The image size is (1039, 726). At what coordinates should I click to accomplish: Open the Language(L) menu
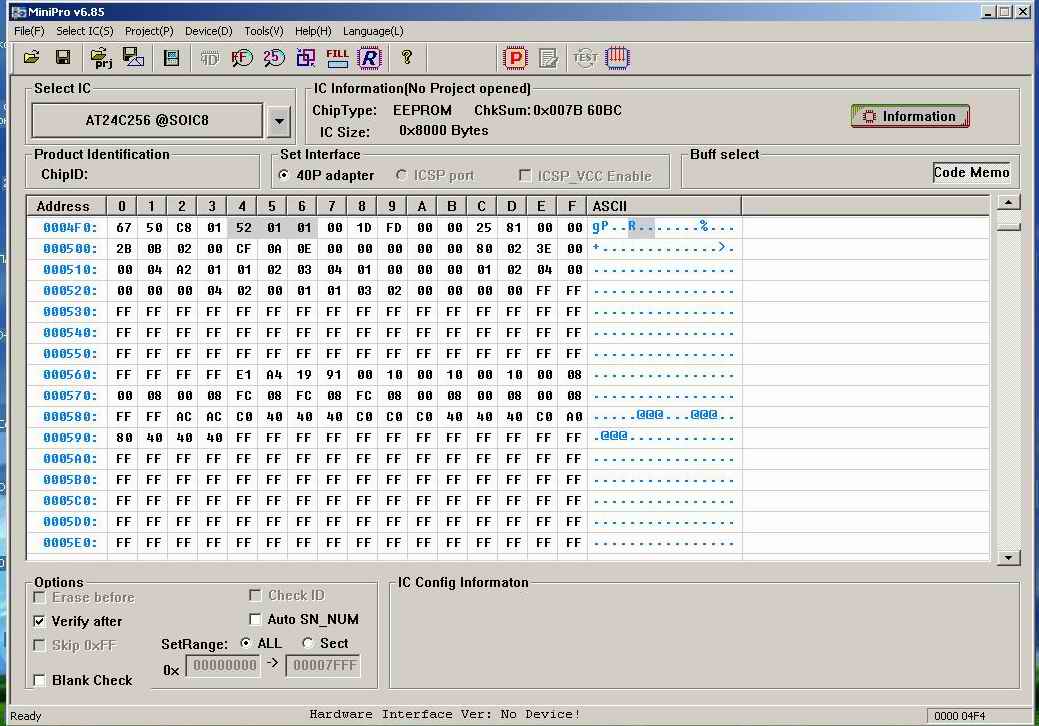373,31
